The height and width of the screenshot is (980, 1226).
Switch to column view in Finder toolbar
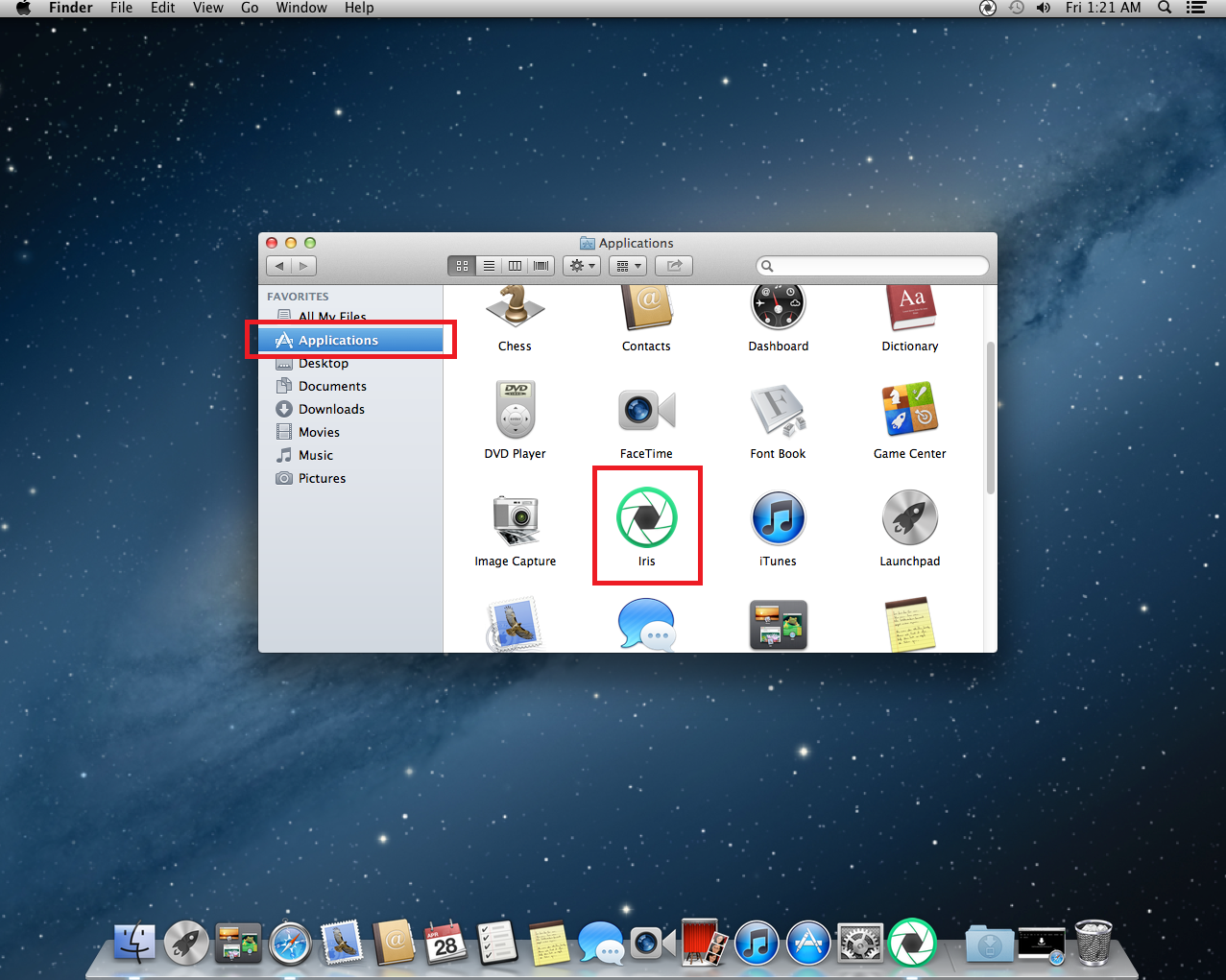pyautogui.click(x=515, y=266)
